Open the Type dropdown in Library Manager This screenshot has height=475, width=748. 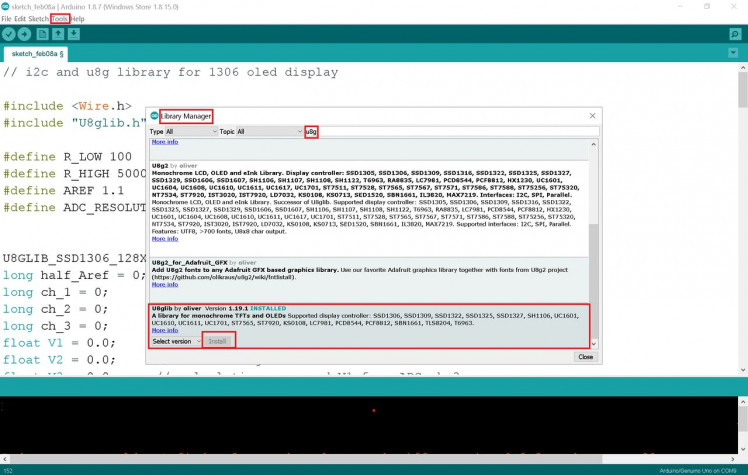[191, 132]
